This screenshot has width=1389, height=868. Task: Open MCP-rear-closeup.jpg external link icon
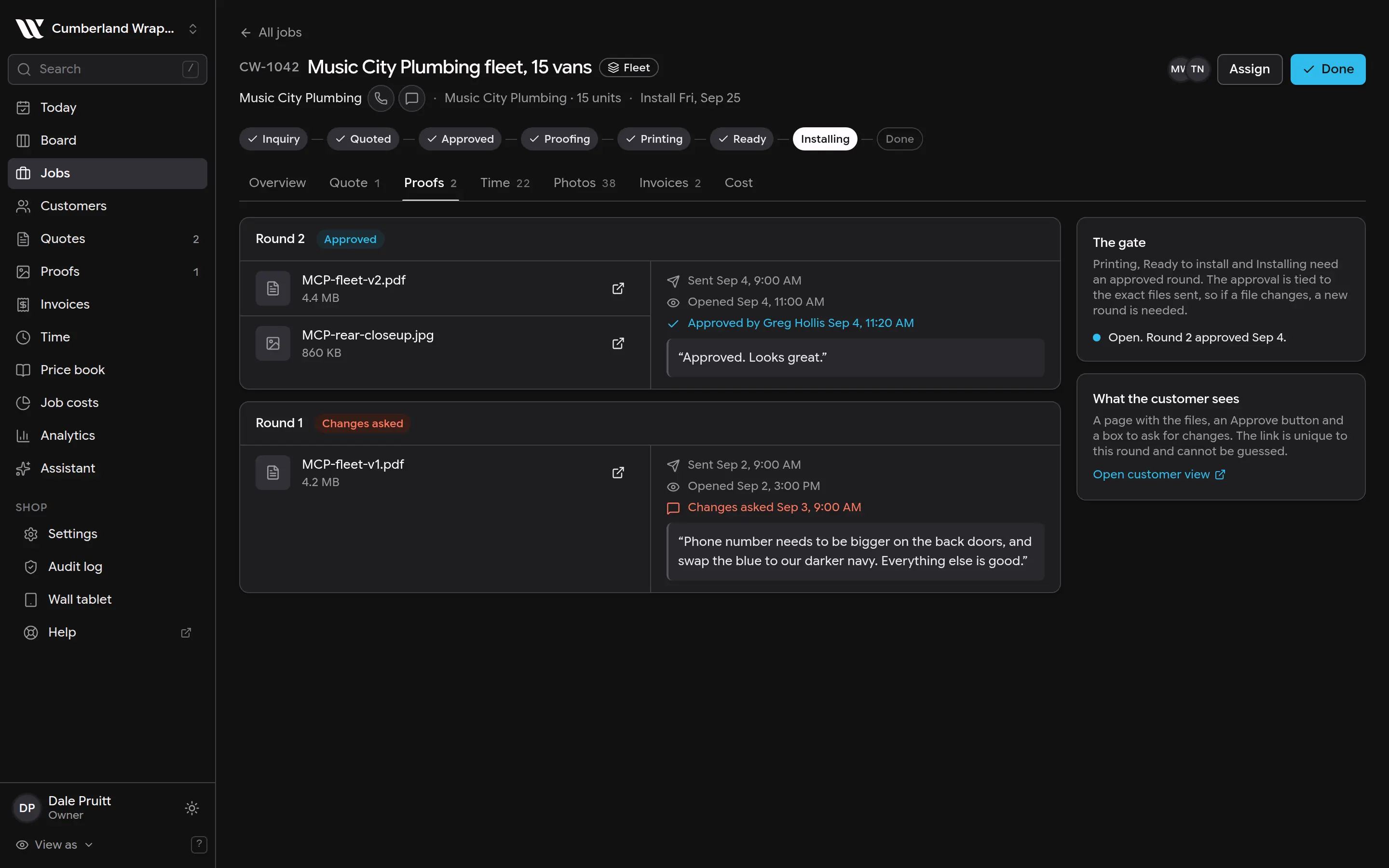pyautogui.click(x=618, y=343)
